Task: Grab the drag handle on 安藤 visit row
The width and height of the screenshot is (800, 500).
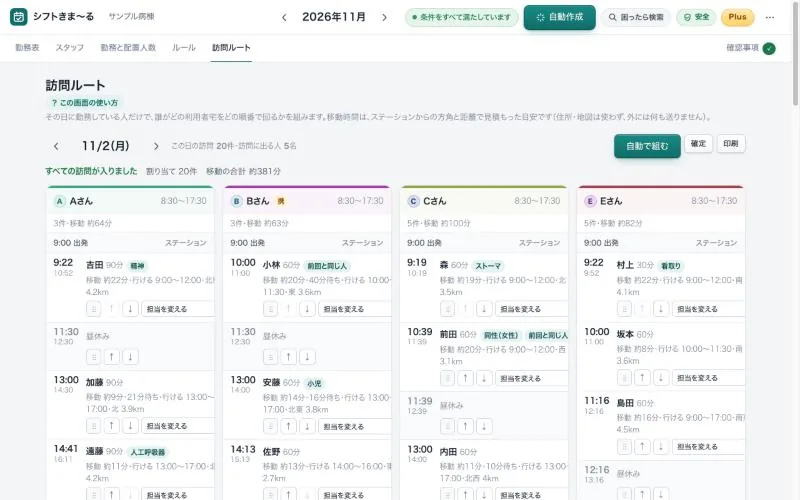Action: point(270,426)
